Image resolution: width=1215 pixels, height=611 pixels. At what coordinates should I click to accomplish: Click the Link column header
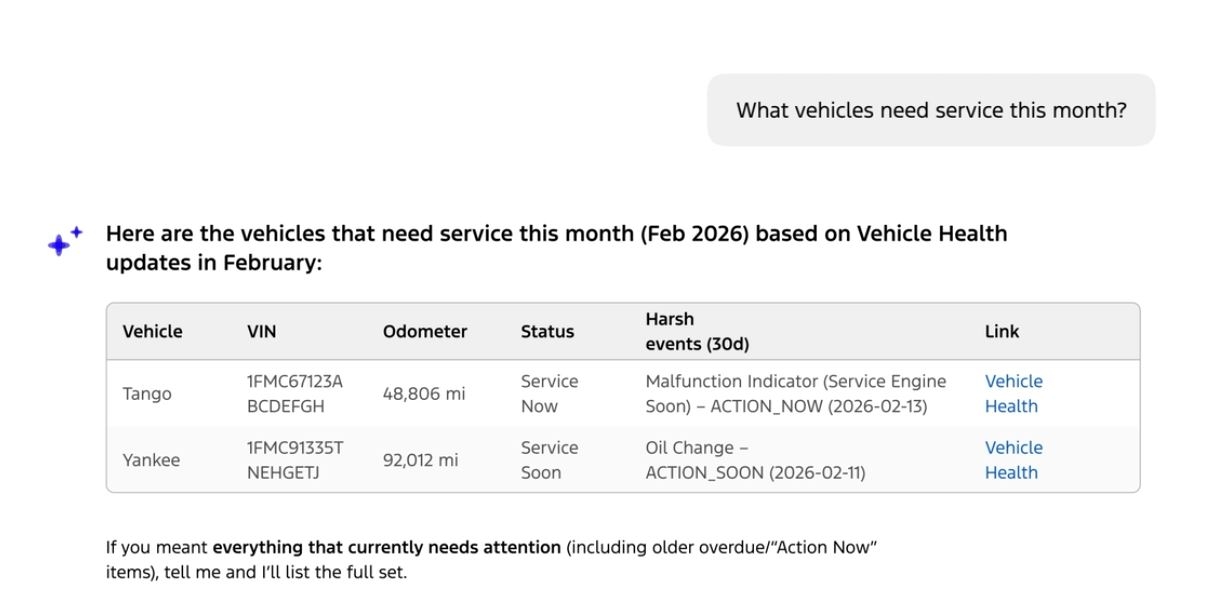click(x=1001, y=332)
